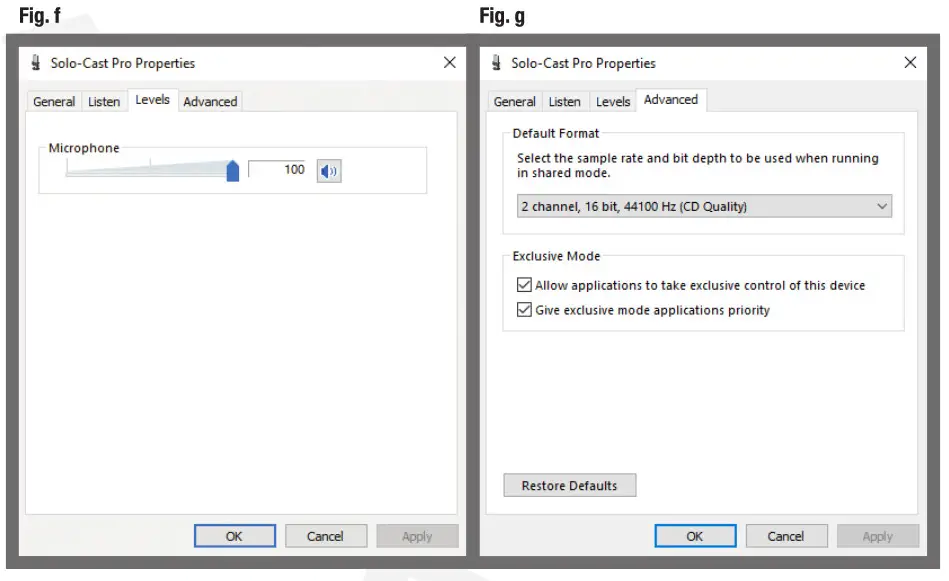Click microphone icon in right dialog title bar
This screenshot has width=949, height=581.
point(496,63)
